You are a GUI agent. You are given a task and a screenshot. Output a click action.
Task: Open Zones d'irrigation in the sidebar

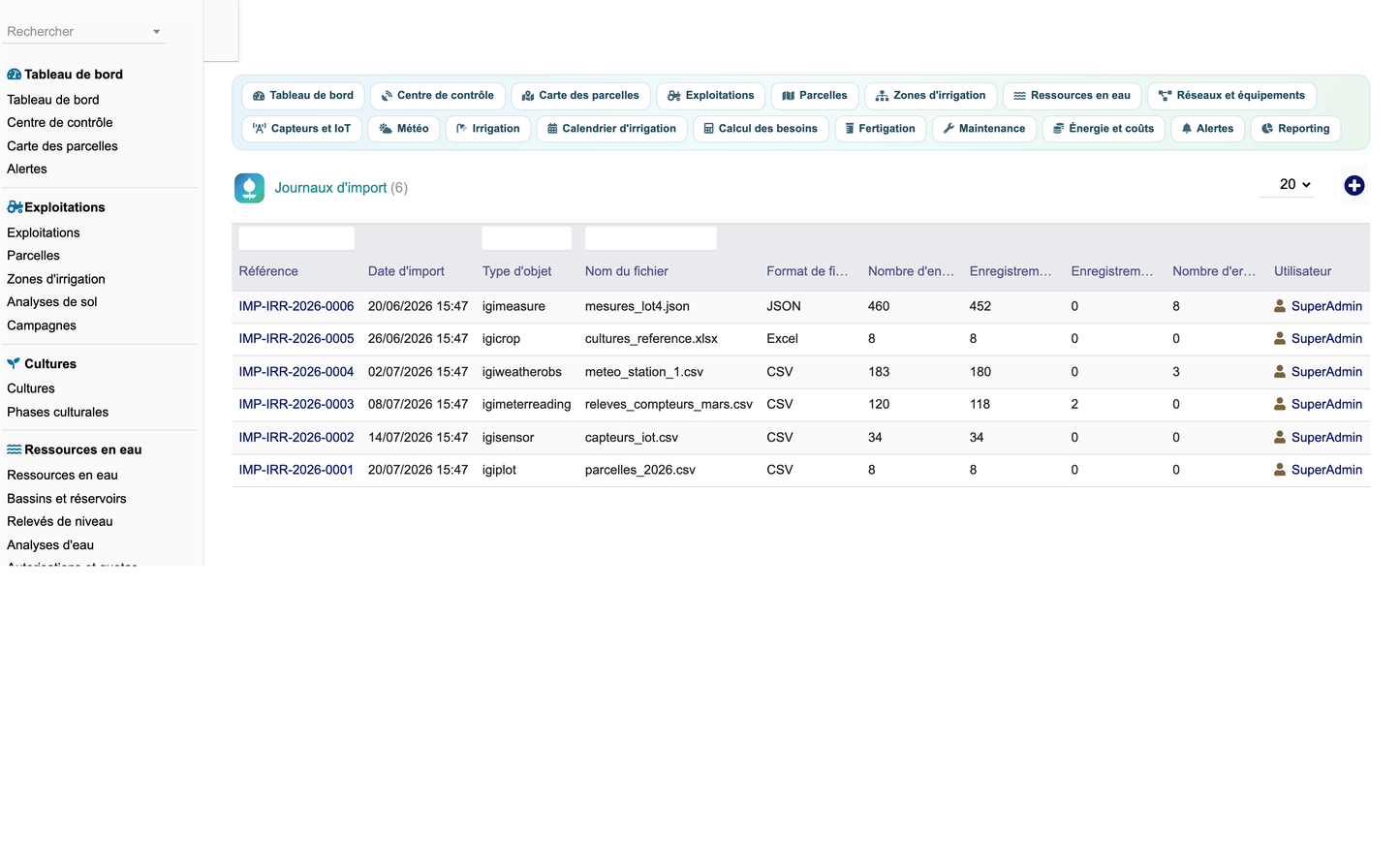(56, 279)
